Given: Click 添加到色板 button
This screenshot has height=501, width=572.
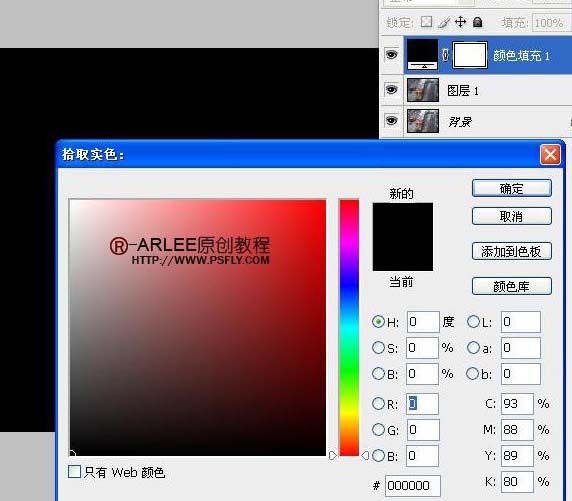Looking at the screenshot, I should 511,251.
